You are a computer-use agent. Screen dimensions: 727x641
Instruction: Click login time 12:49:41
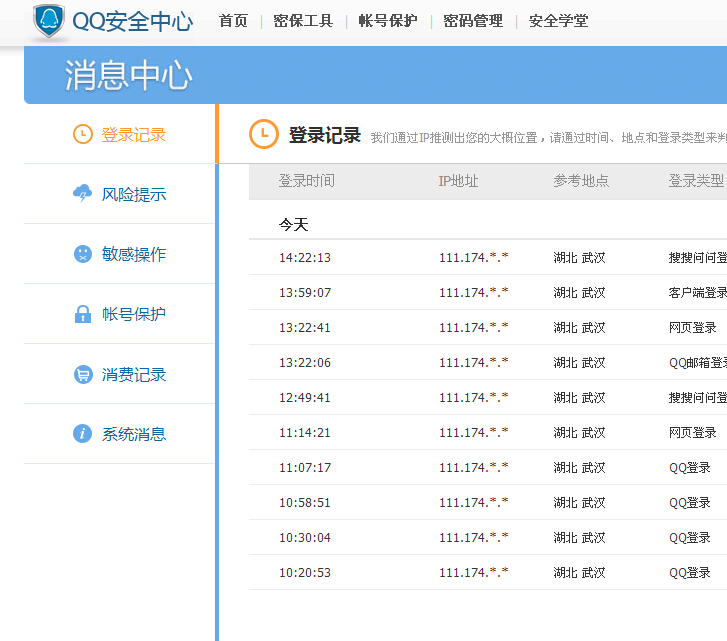[x=305, y=398]
